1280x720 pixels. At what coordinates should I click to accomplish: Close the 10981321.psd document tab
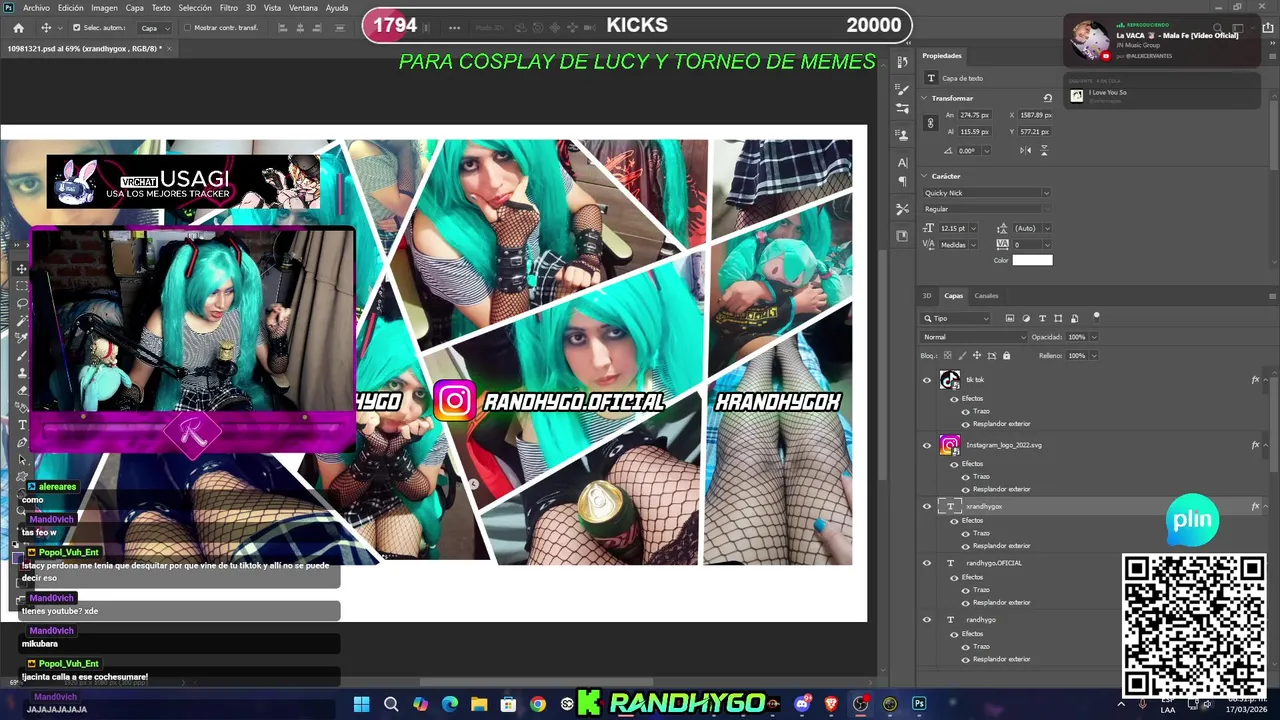(x=170, y=48)
